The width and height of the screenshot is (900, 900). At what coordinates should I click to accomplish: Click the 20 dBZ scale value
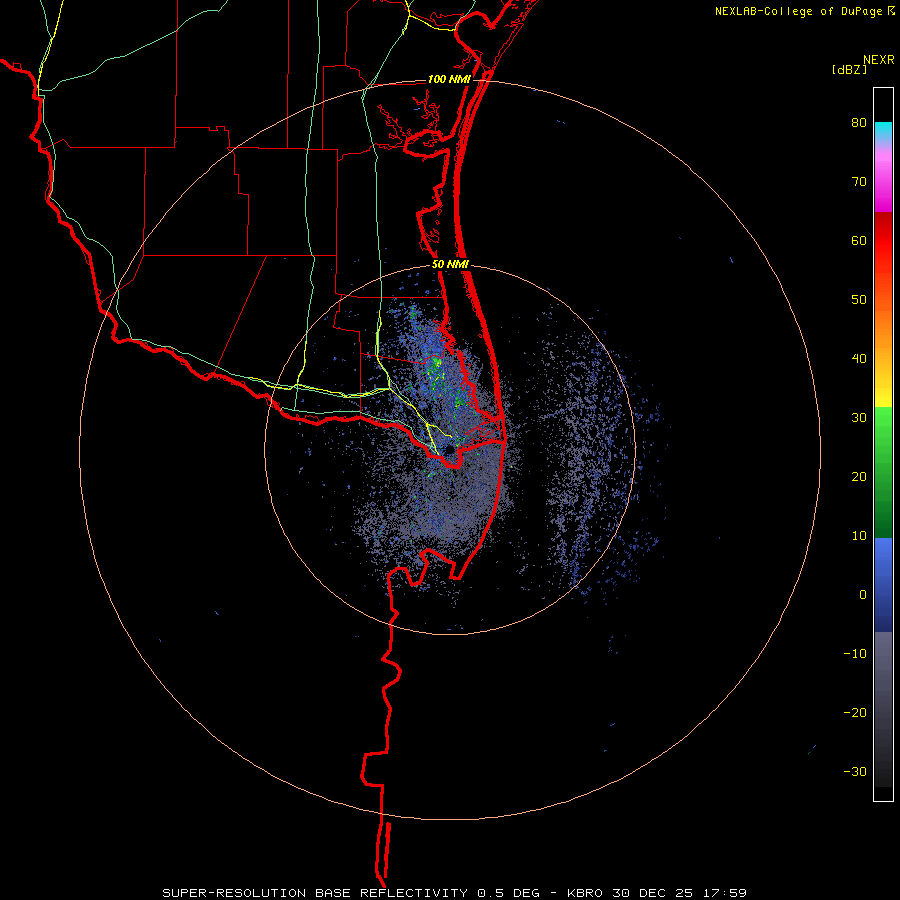click(859, 477)
